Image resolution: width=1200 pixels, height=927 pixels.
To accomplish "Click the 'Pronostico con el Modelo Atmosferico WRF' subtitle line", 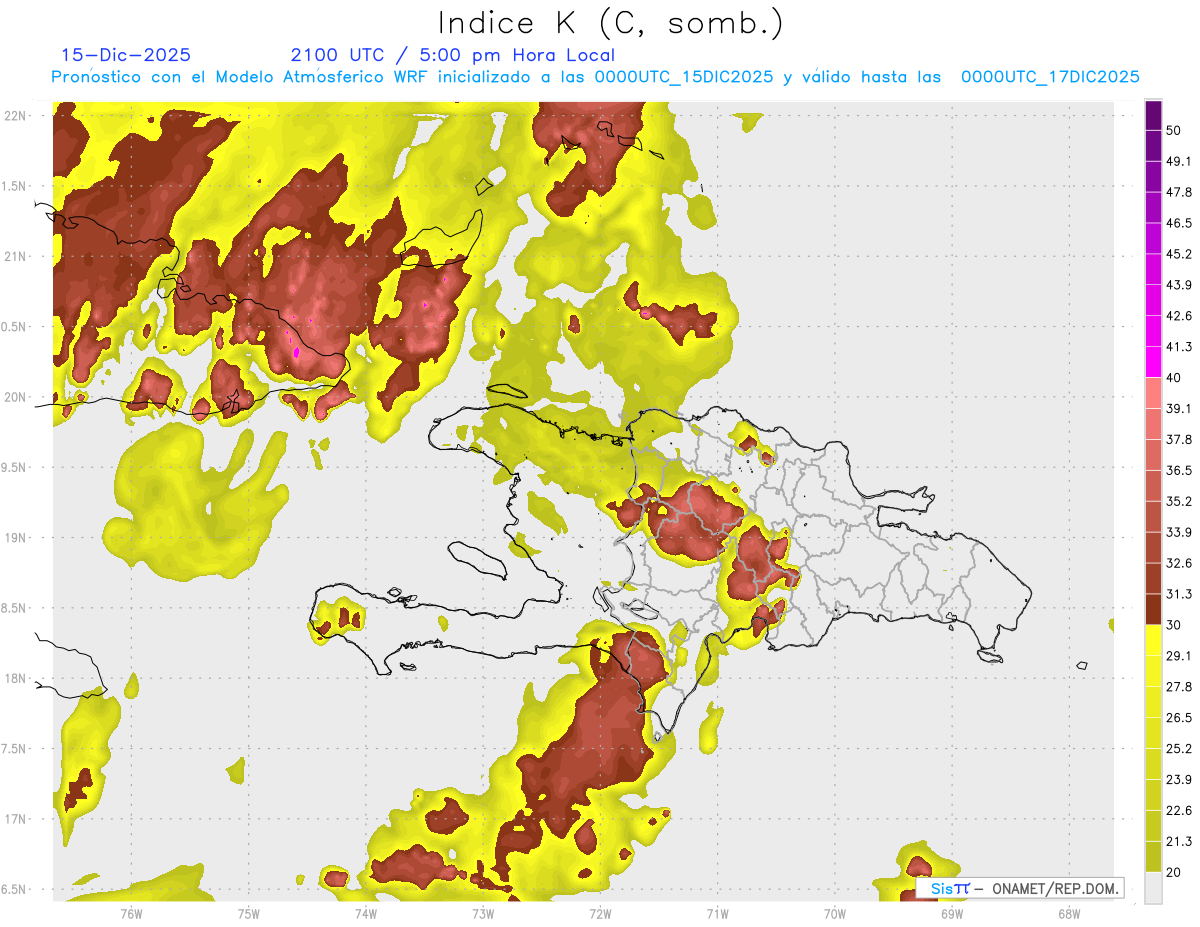I will pos(596,77).
